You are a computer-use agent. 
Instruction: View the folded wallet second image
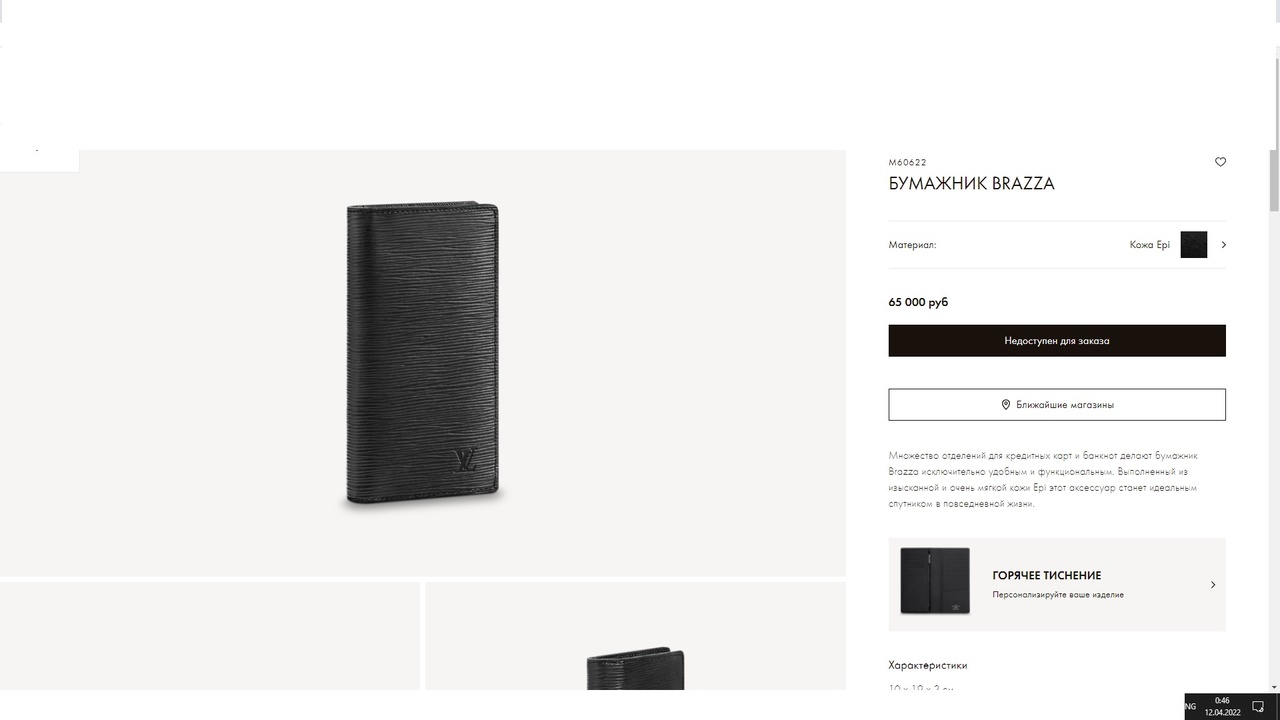(635, 636)
